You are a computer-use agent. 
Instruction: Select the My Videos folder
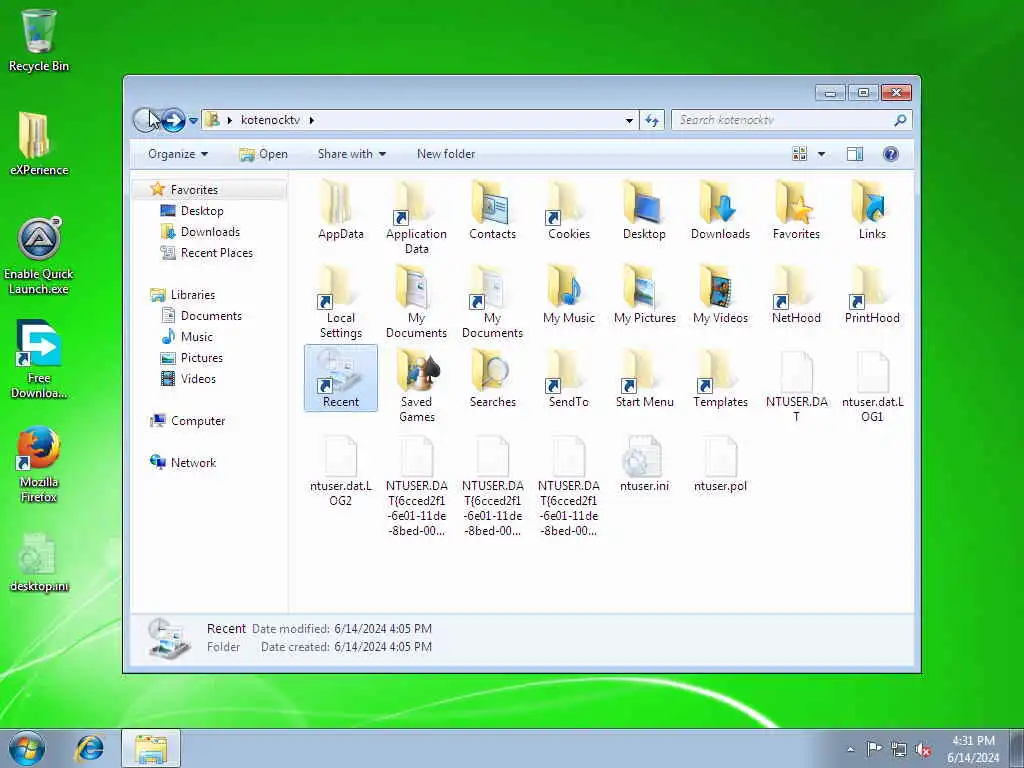pos(720,295)
